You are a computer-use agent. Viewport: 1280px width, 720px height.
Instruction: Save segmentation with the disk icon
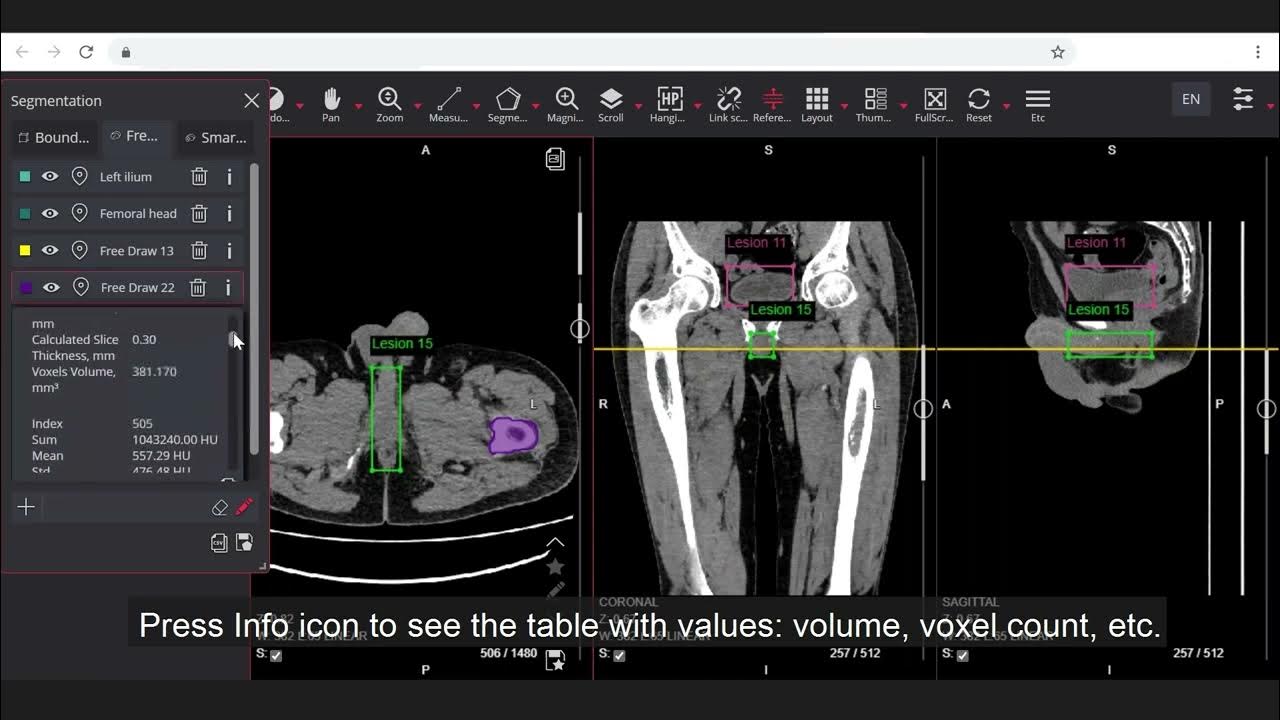pyautogui.click(x=244, y=543)
